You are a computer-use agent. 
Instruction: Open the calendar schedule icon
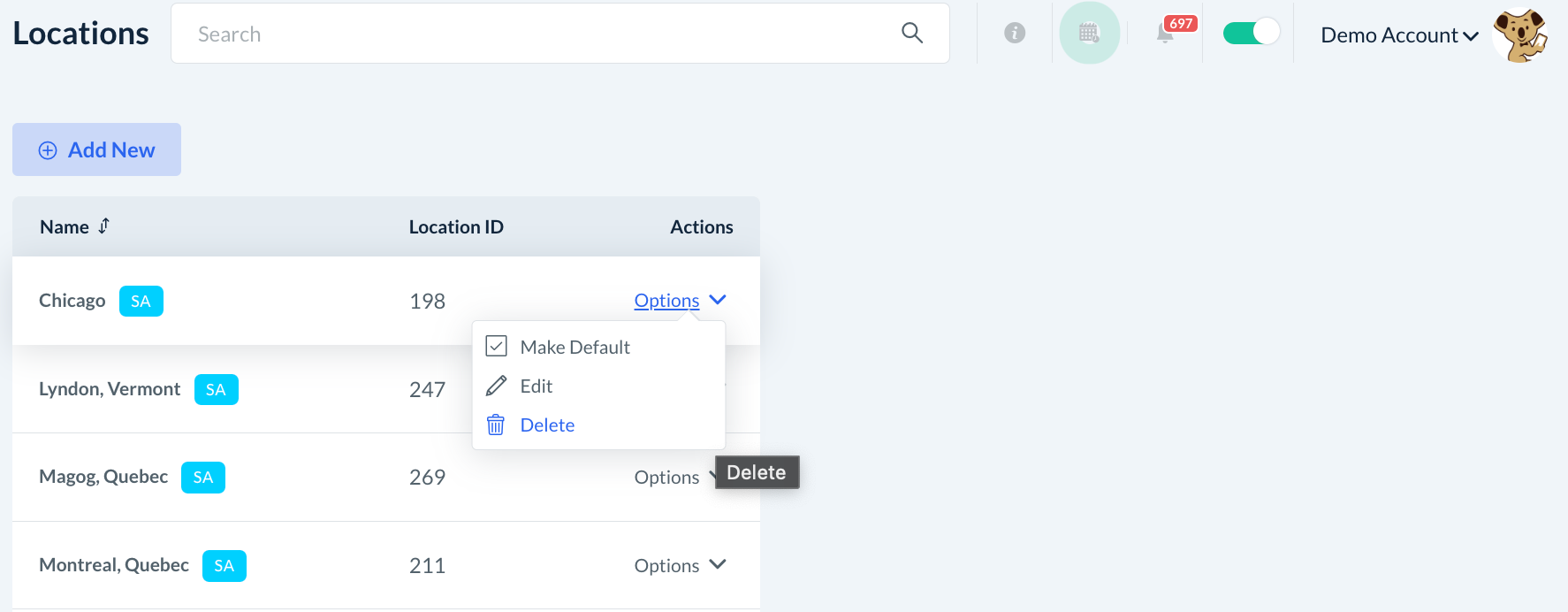pos(1089,34)
